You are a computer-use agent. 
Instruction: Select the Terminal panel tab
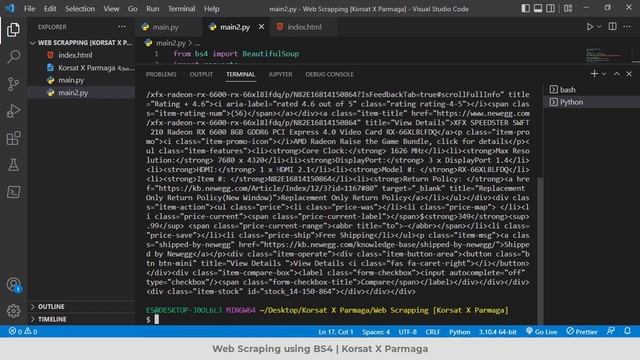pos(240,74)
